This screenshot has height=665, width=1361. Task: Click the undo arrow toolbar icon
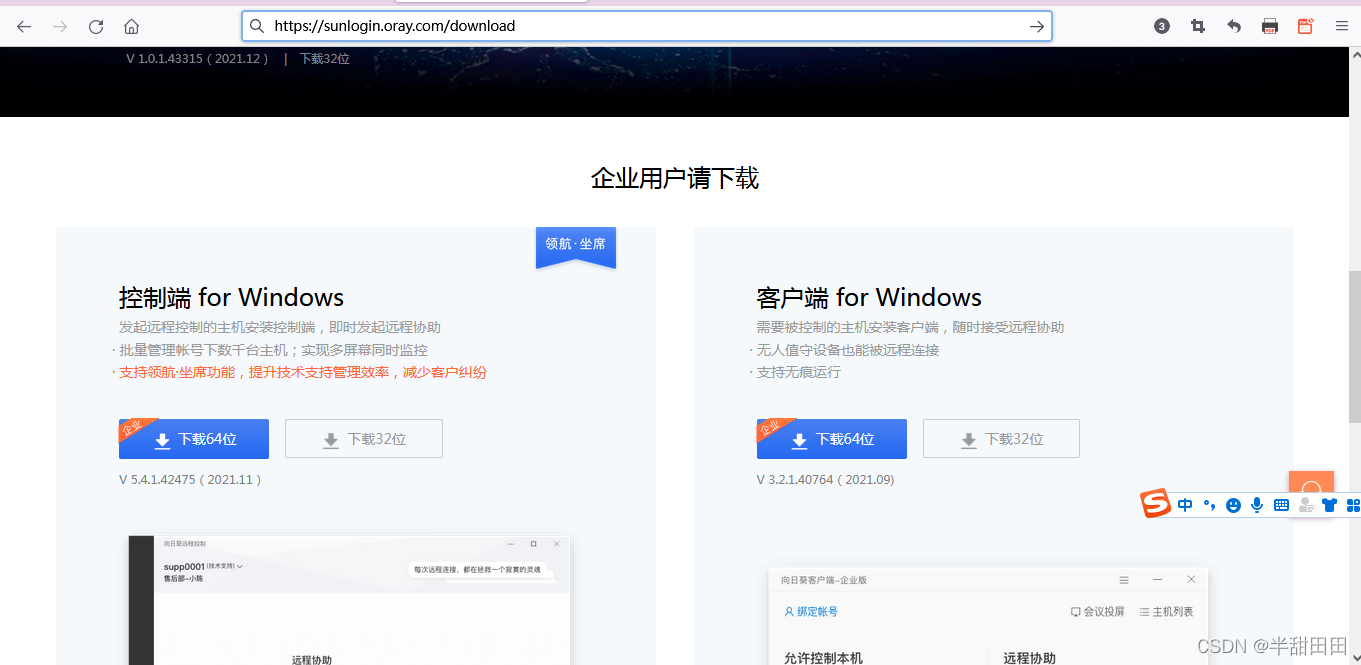[x=1234, y=27]
